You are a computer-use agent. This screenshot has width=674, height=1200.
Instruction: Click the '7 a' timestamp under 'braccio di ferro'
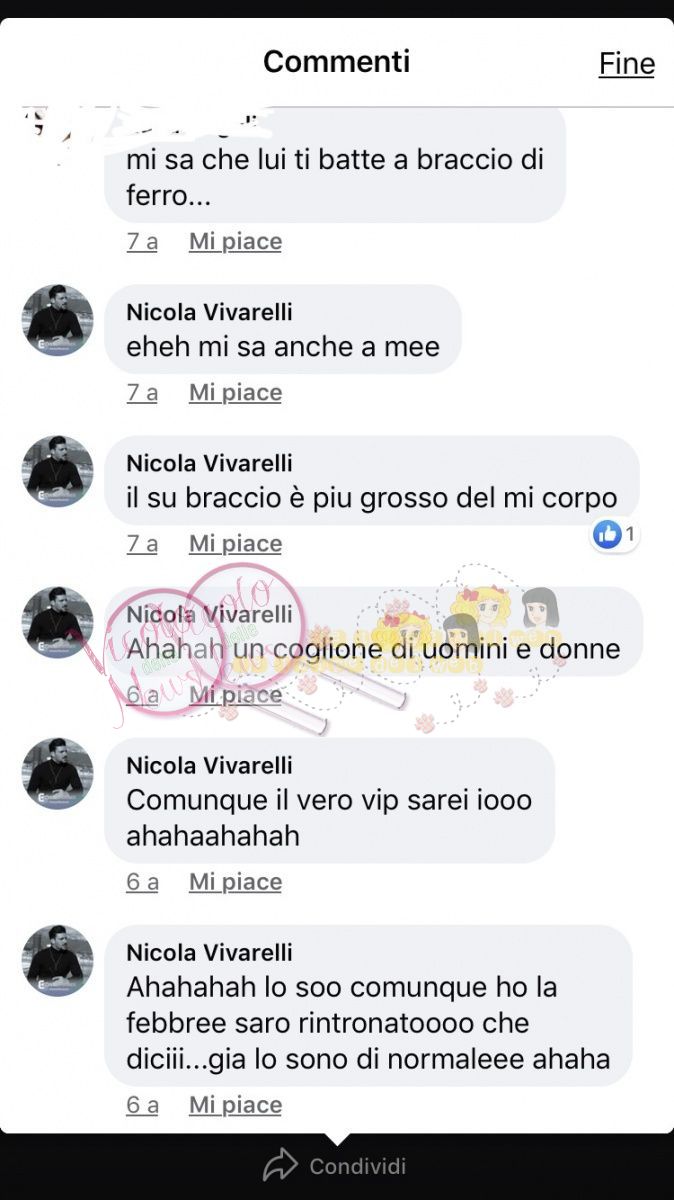(142, 241)
